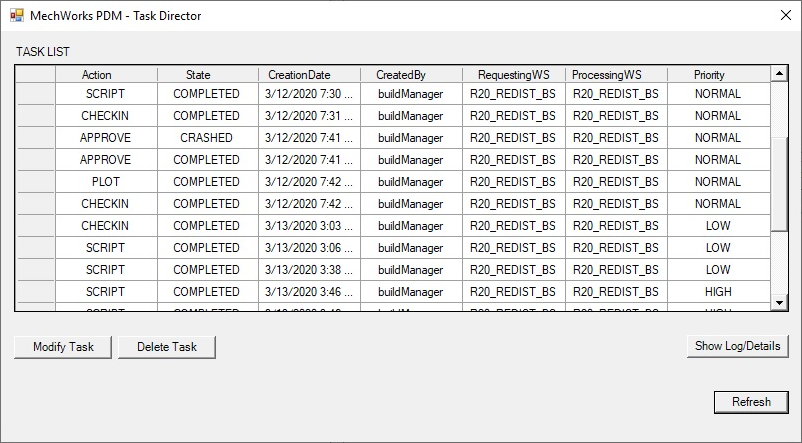Screen dimensions: 802x443
Task: Click the 3/13/2020 3:46 creation date cell
Action: [x=309, y=292]
